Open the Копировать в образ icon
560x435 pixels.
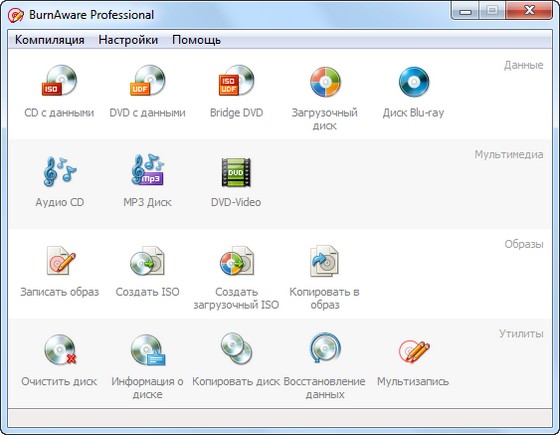coord(324,261)
